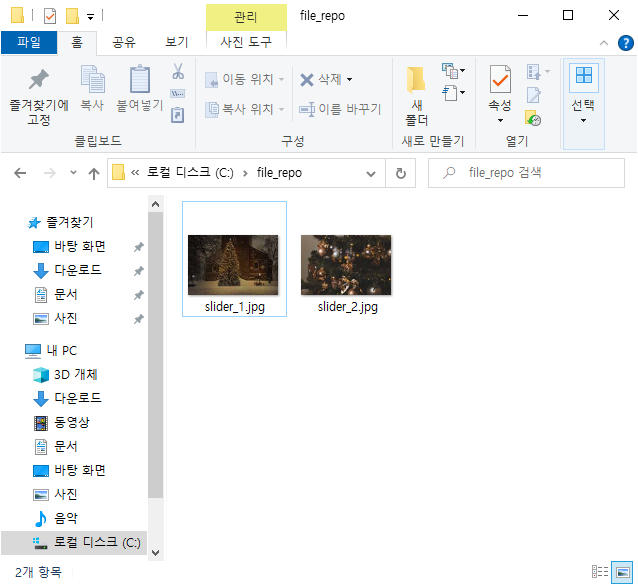Click the file_repo 검색 search box
The width and height of the screenshot is (638, 585).
[x=526, y=173]
